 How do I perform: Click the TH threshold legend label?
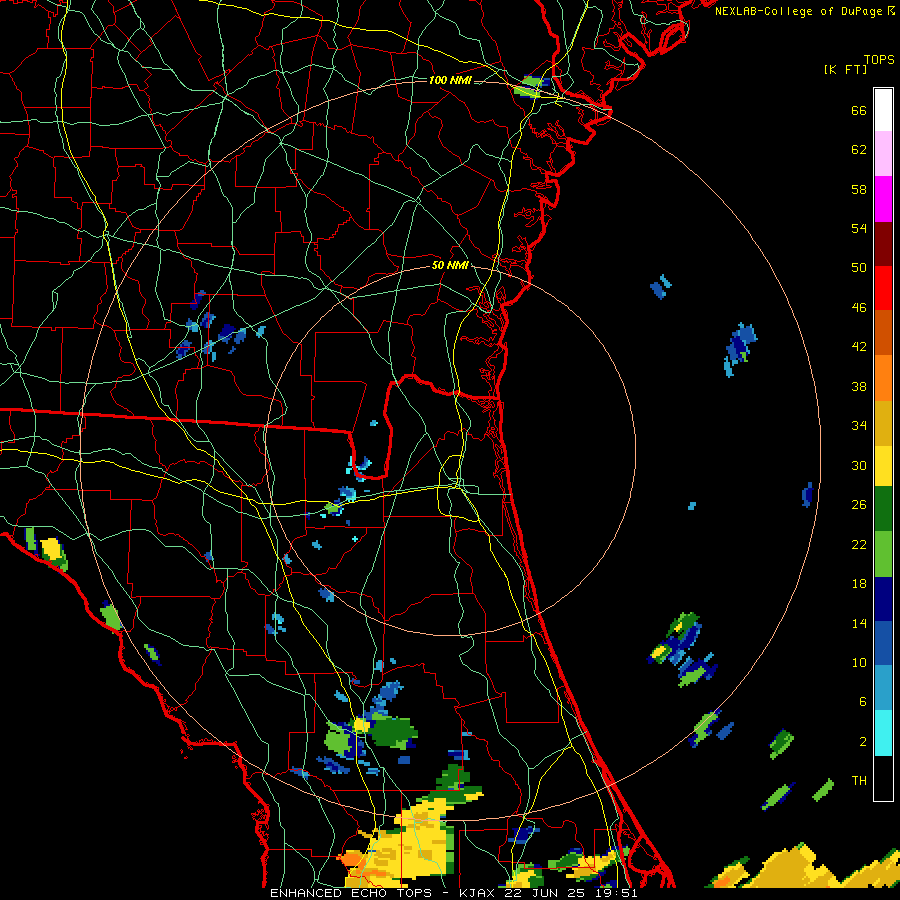(859, 781)
